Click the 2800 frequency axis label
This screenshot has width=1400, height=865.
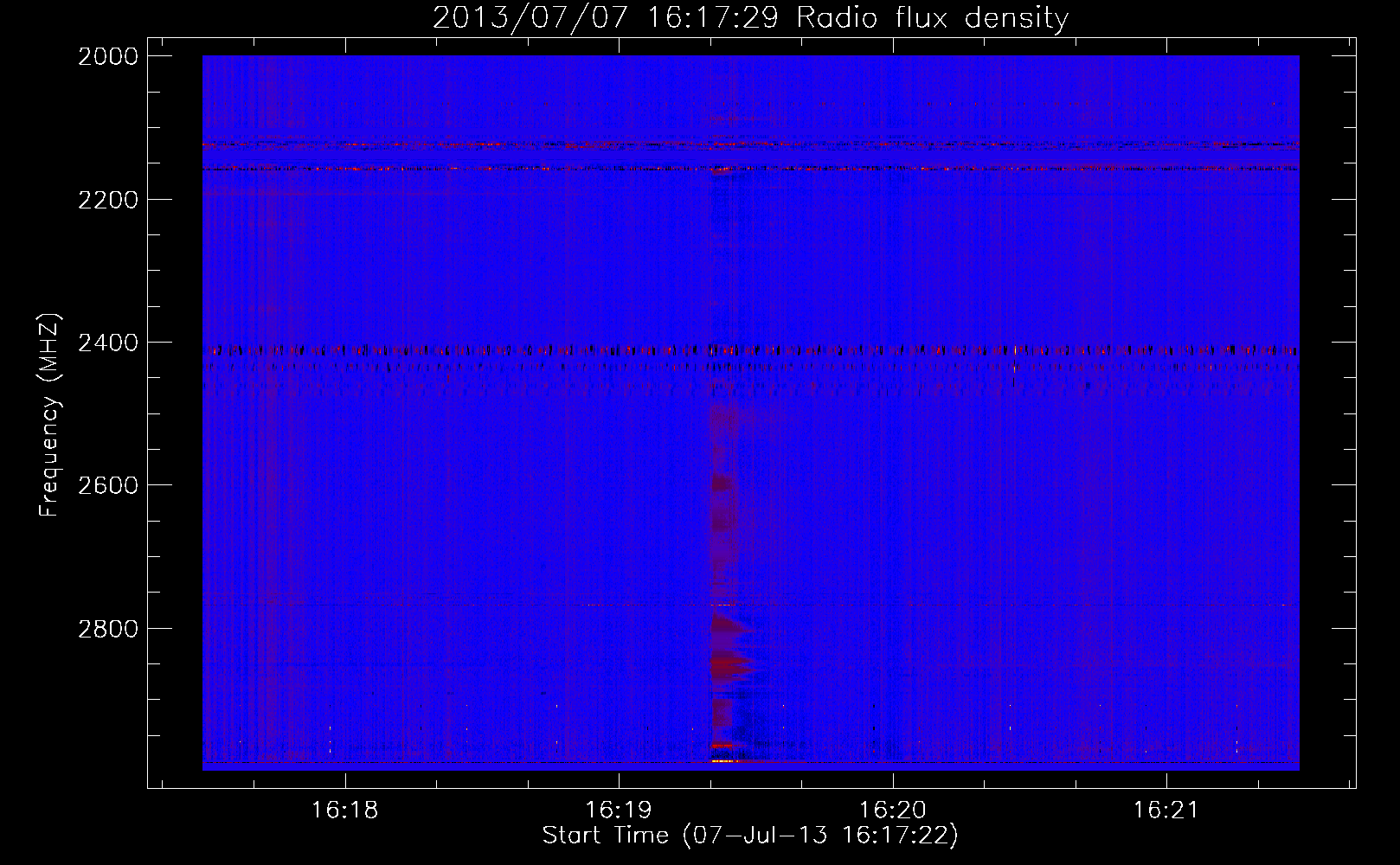pyautogui.click(x=108, y=628)
